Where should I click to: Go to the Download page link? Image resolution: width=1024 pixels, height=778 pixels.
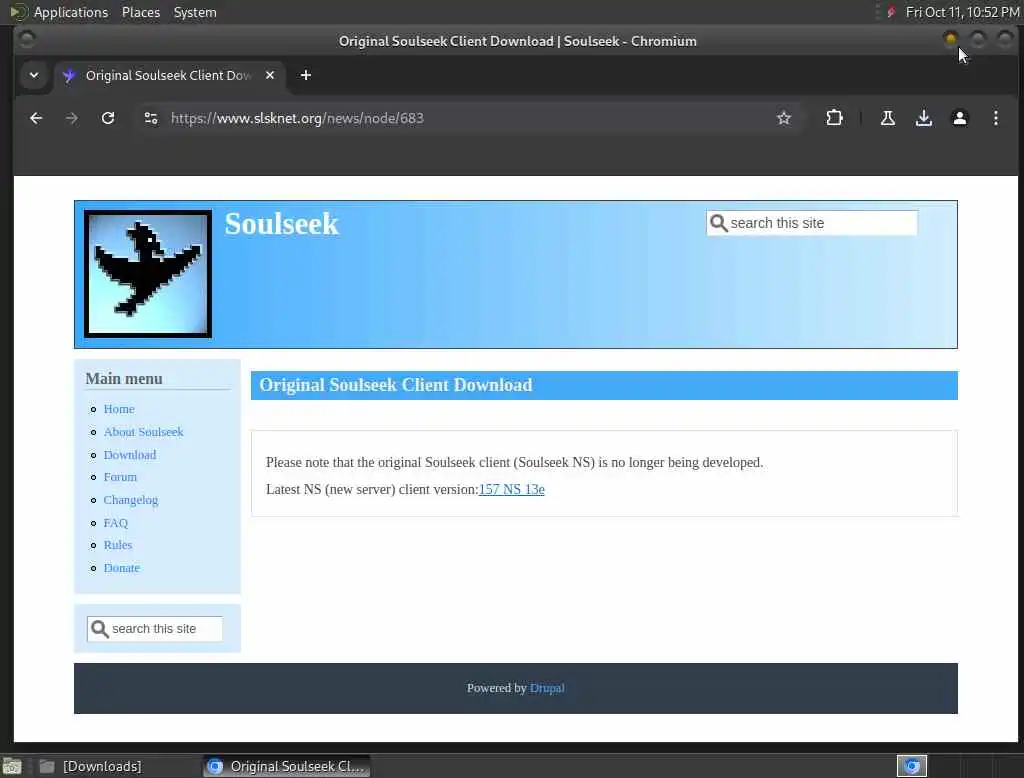tap(129, 455)
